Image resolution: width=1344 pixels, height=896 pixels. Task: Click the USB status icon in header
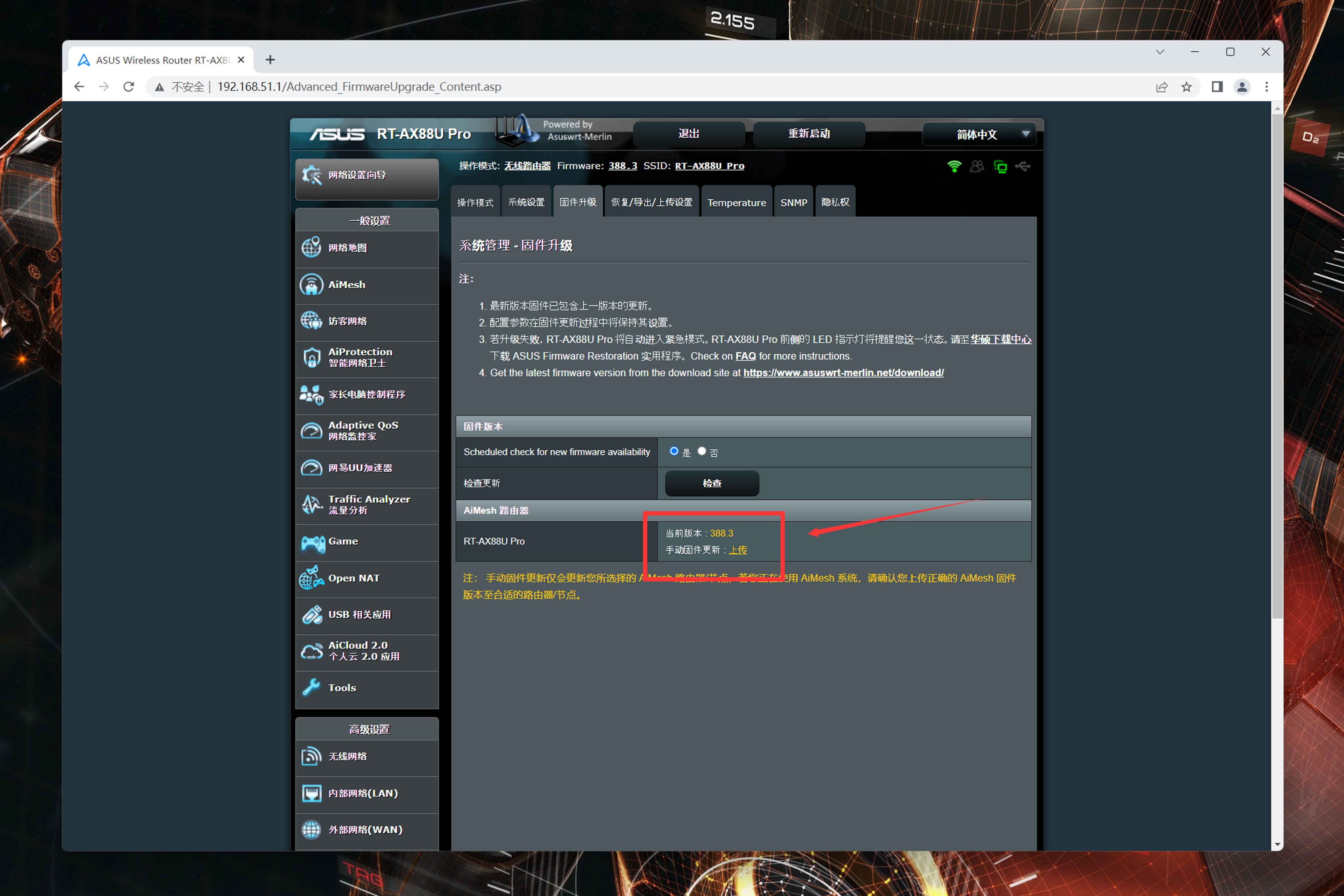(1022, 166)
